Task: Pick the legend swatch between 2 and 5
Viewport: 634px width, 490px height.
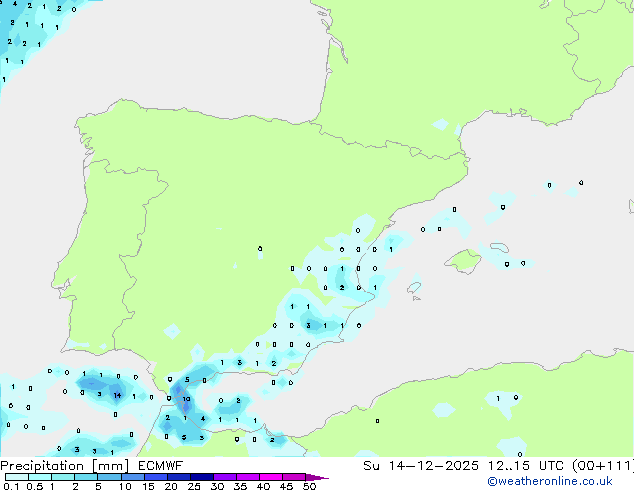Action: (x=86, y=477)
